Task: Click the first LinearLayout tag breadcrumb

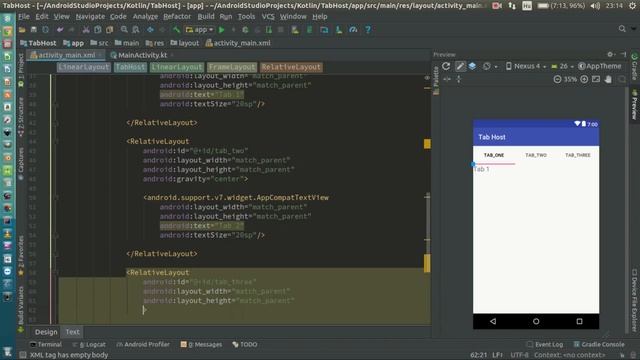Action: click(84, 67)
